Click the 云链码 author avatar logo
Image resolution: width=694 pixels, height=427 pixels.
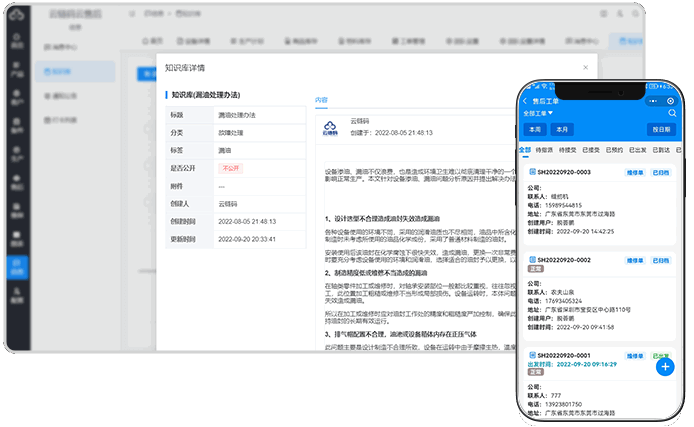click(330, 127)
